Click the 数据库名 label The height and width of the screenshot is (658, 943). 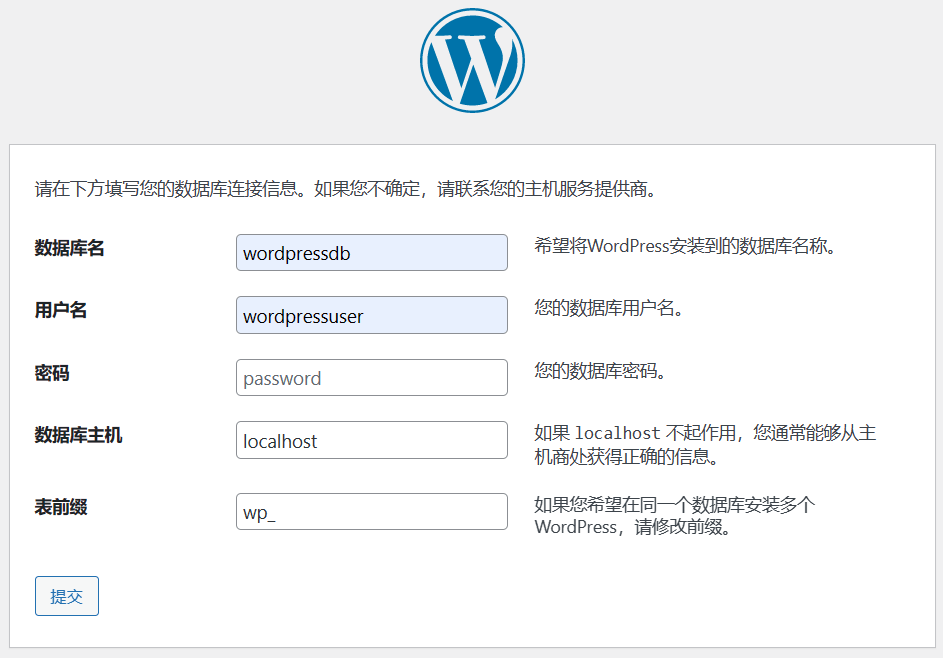point(69,248)
